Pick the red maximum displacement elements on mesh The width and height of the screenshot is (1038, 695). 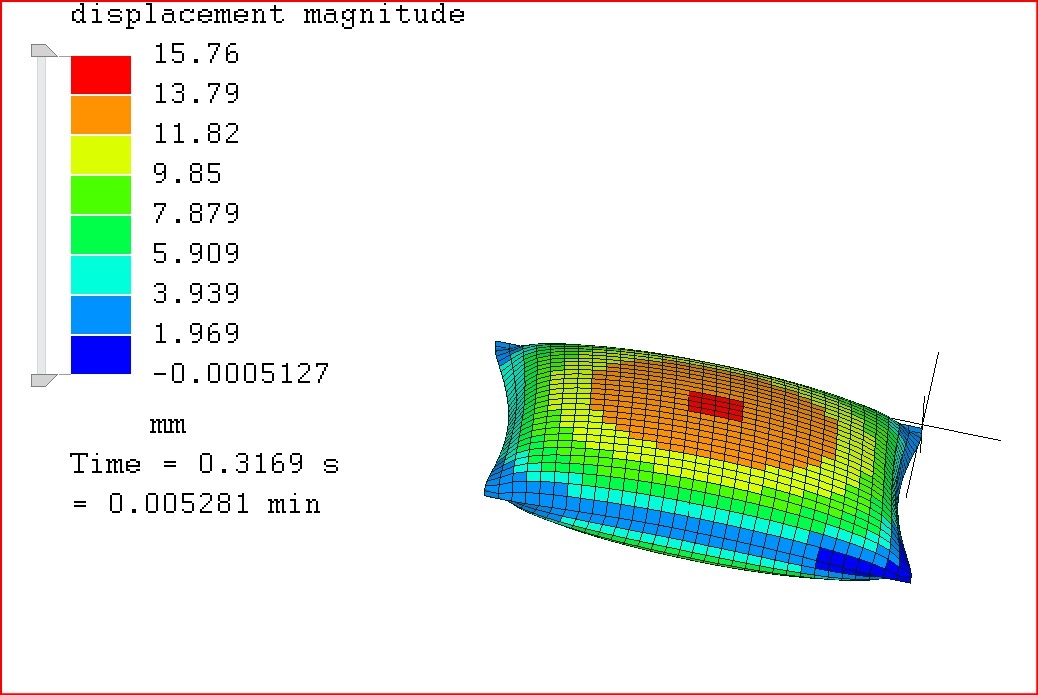tap(716, 406)
